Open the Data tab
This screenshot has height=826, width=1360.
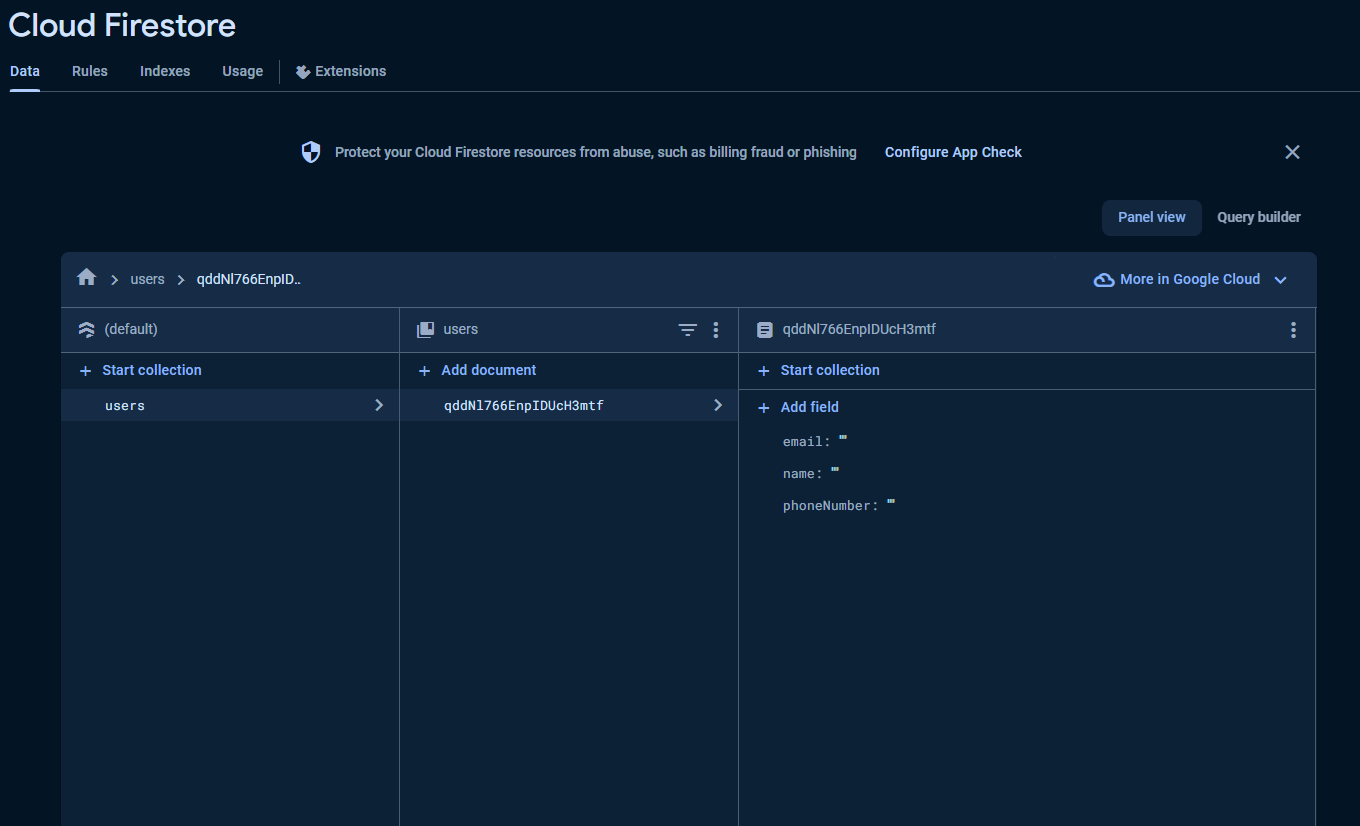(x=25, y=72)
